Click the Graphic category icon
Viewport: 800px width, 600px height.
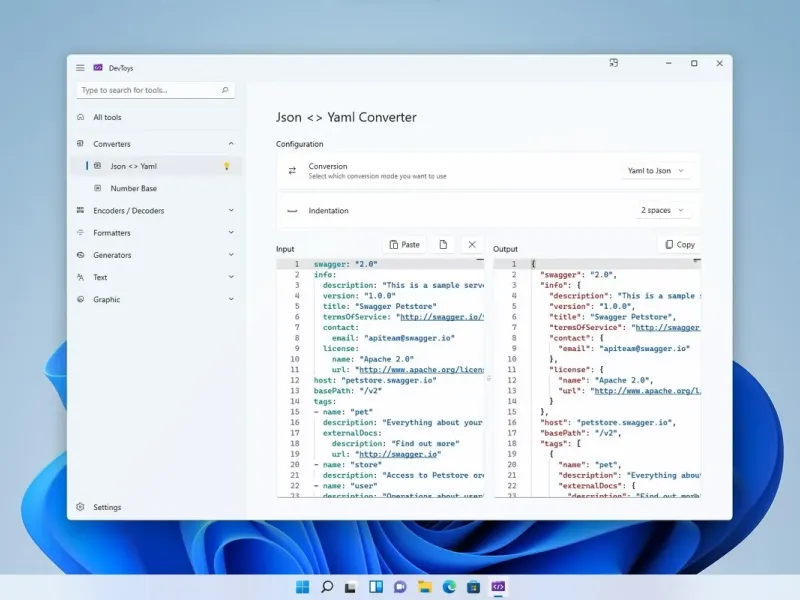[x=80, y=299]
